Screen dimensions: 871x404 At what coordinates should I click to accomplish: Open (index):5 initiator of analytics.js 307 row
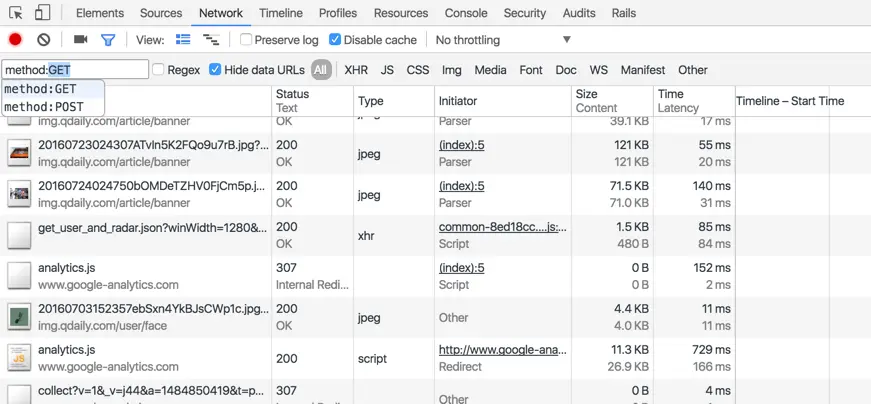(462, 268)
